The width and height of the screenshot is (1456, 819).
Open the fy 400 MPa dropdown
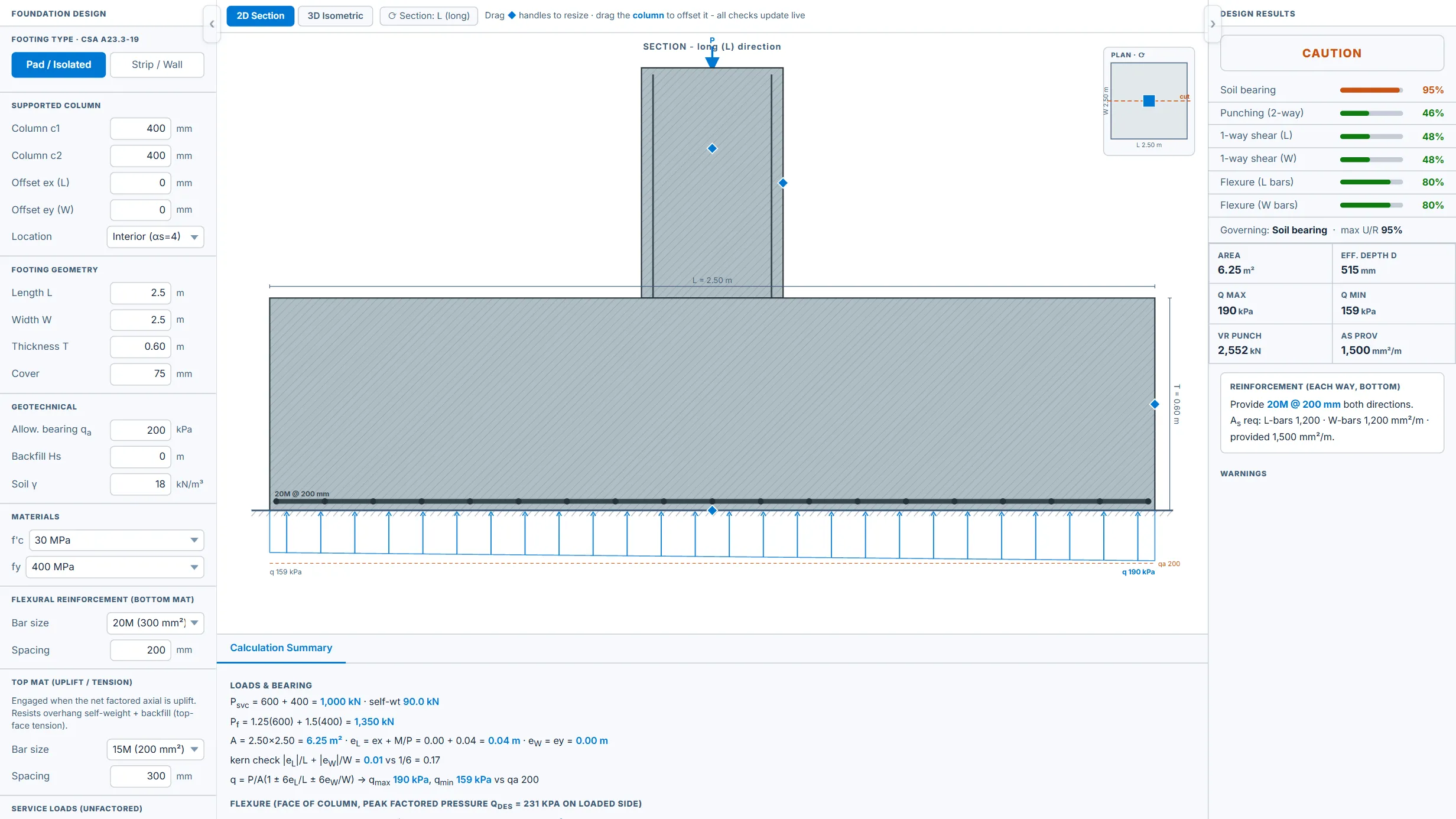click(x=115, y=567)
